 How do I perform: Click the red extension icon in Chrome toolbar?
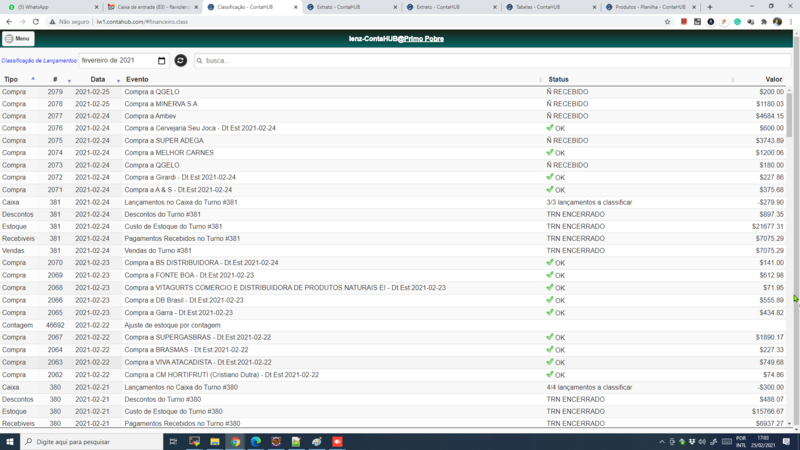point(684,22)
